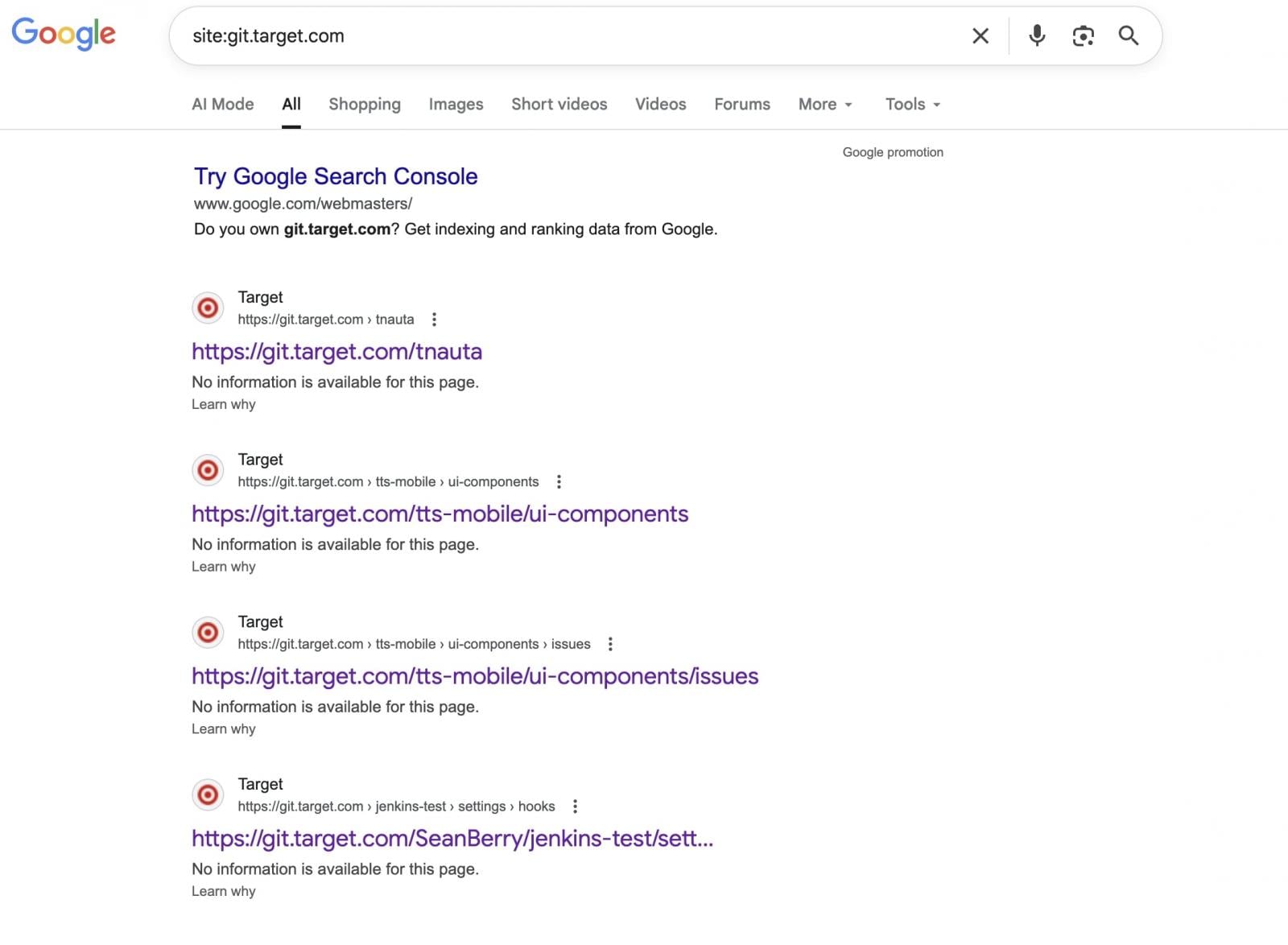Open the More search categories dropdown
The width and height of the screenshot is (1288, 945).
coord(824,104)
